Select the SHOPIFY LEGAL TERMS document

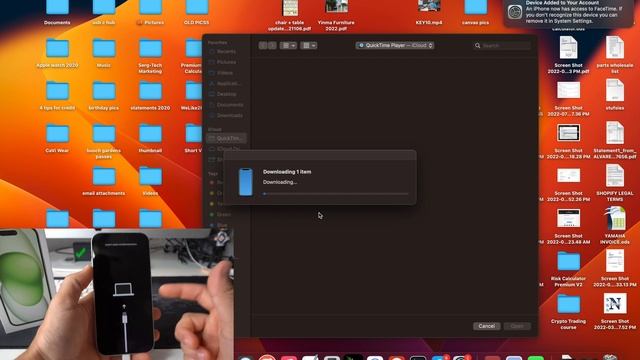coord(615,183)
